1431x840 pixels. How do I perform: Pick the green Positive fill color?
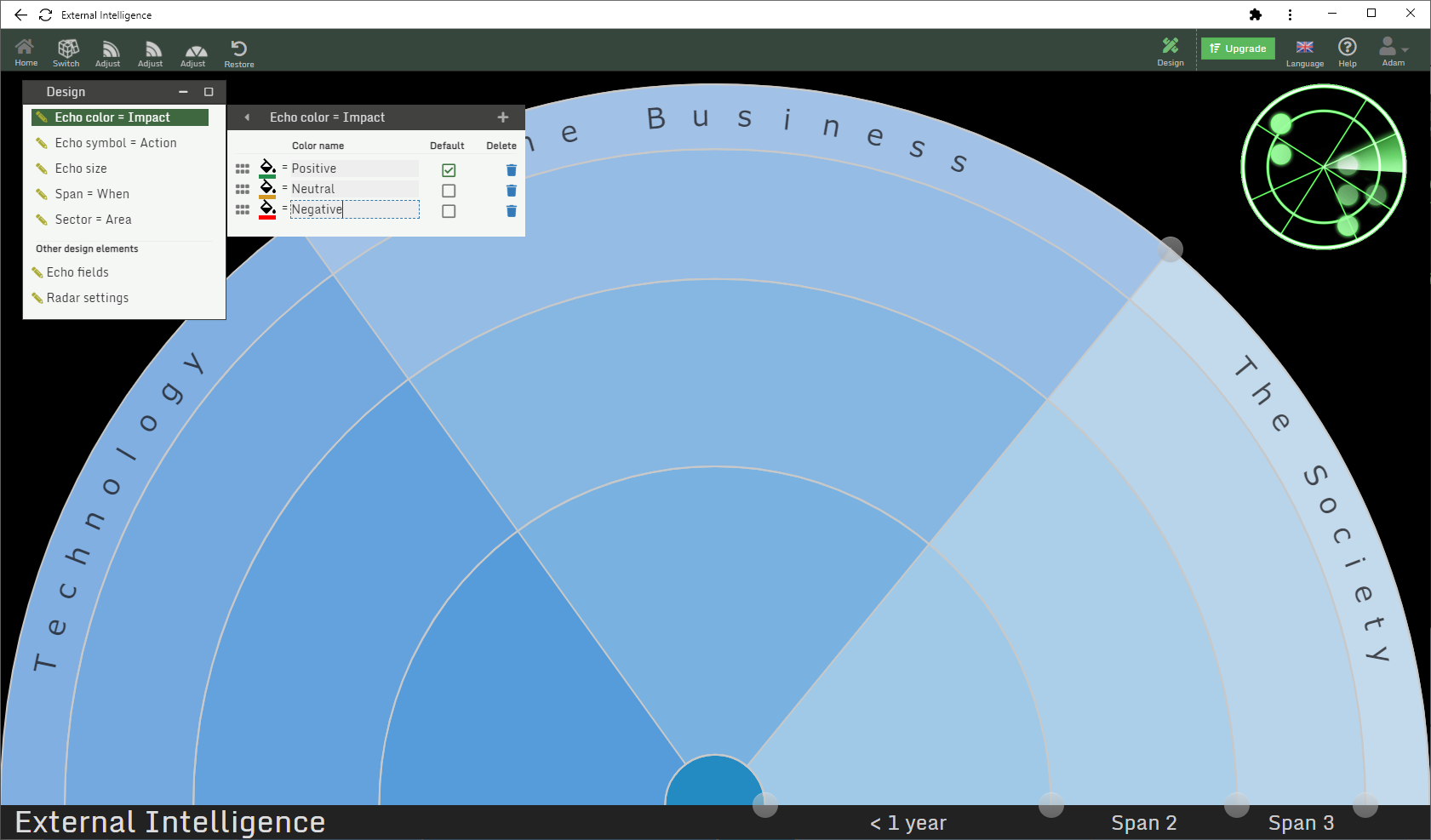click(x=267, y=169)
